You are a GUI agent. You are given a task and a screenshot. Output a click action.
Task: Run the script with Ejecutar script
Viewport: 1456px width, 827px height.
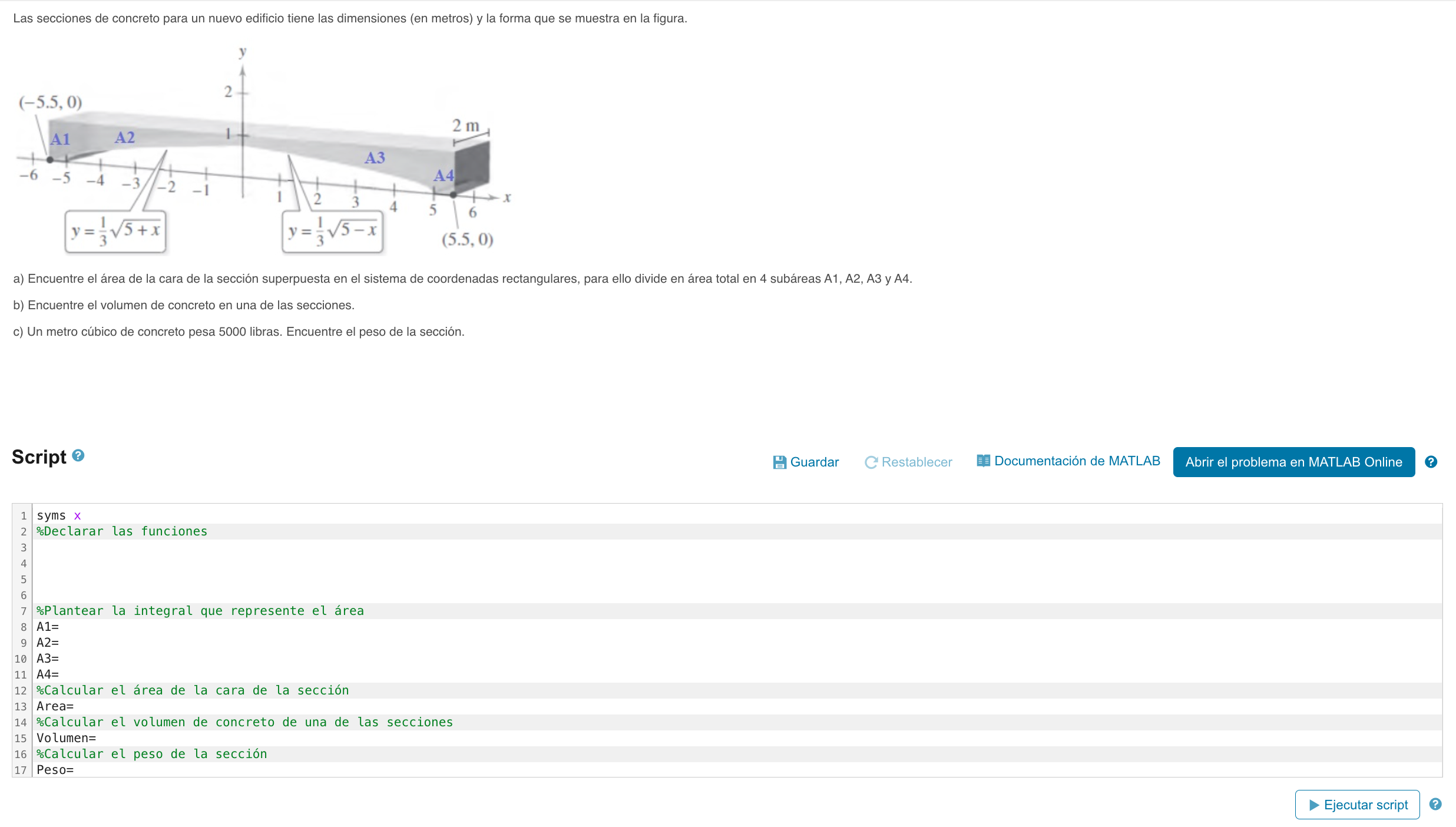1357,805
